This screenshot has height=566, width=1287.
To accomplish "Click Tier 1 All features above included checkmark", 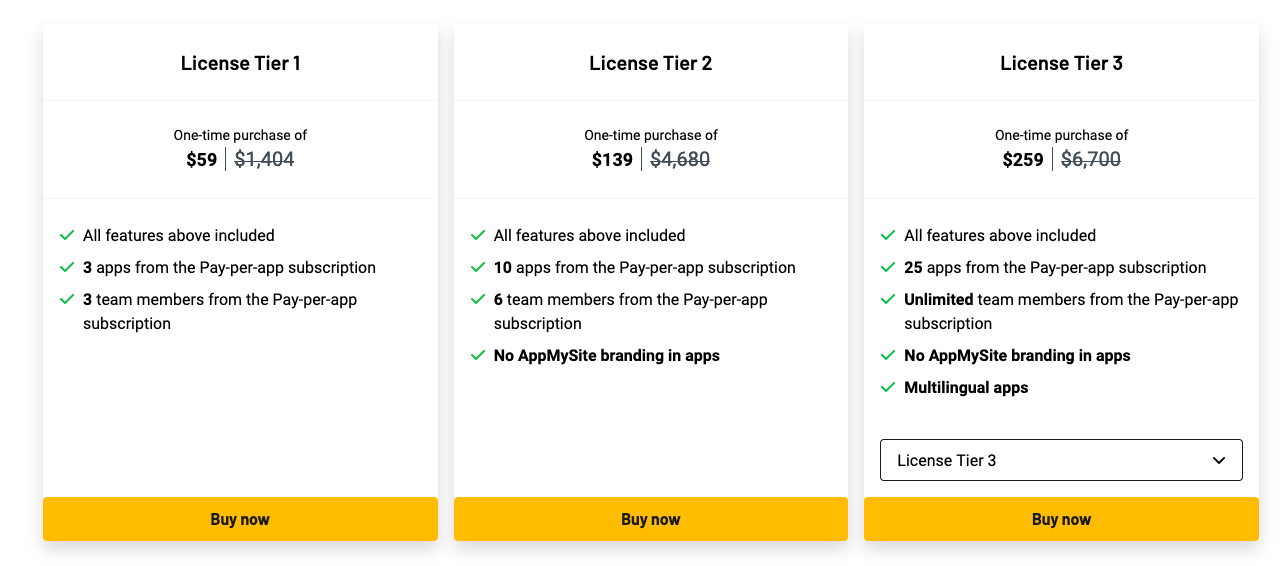I will pyautogui.click(x=67, y=235).
